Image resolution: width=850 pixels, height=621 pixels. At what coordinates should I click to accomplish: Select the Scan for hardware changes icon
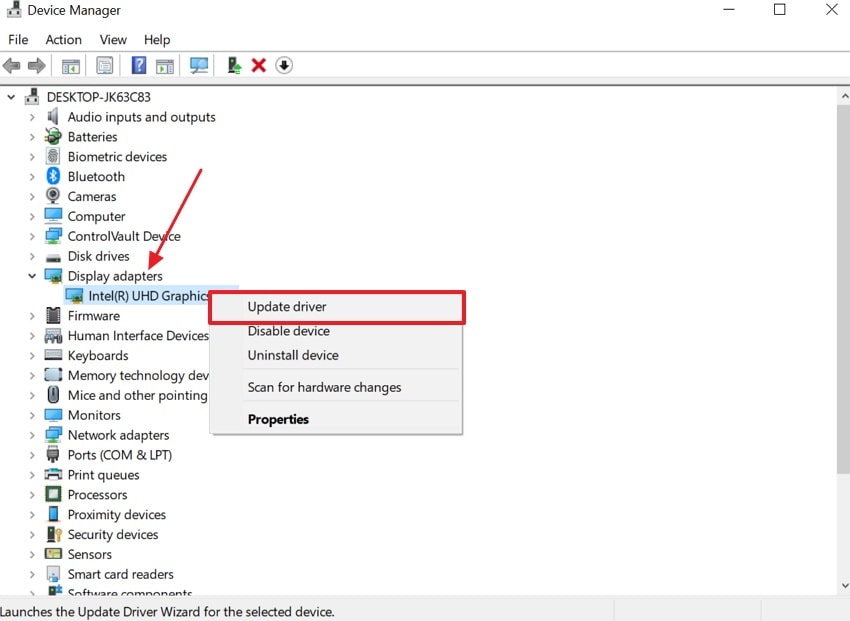pyautogui.click(x=199, y=65)
